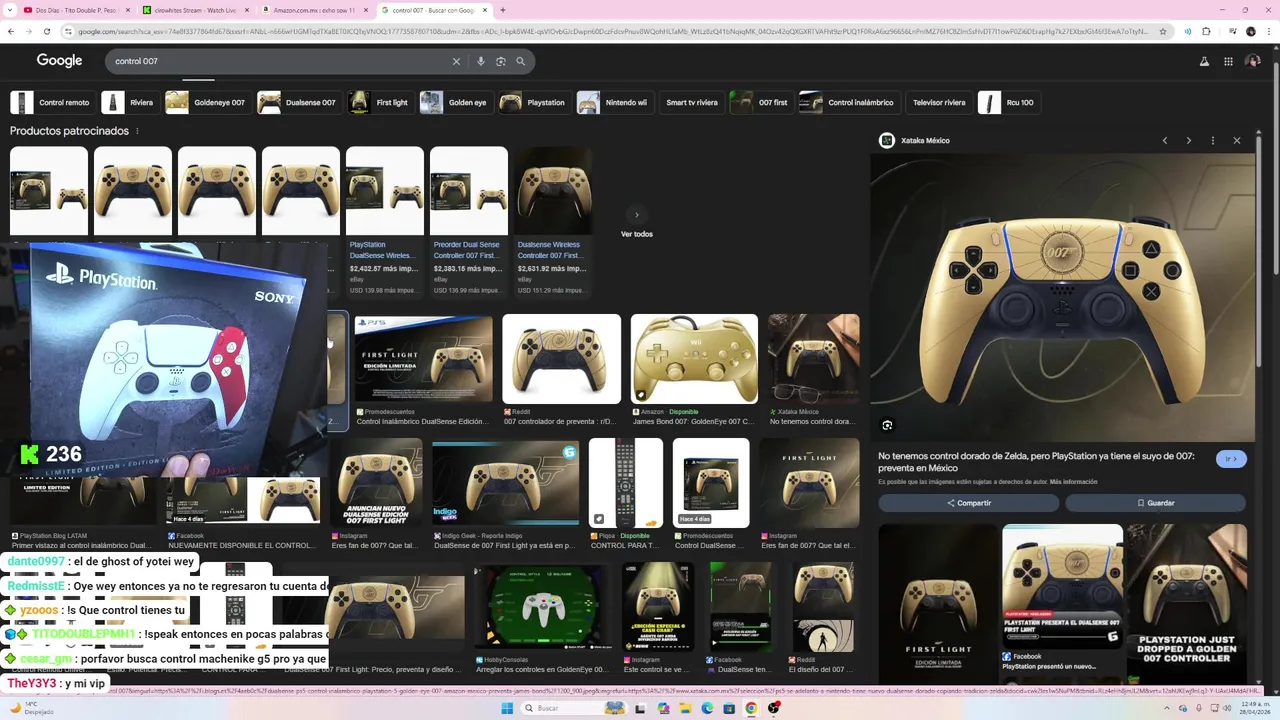Screen dimensions: 1280x720
Task: Close the Xataka México image preview
Action: tap(1237, 140)
